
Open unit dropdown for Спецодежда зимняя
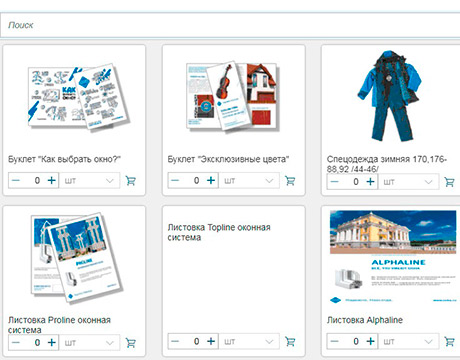pyautogui.click(x=408, y=182)
